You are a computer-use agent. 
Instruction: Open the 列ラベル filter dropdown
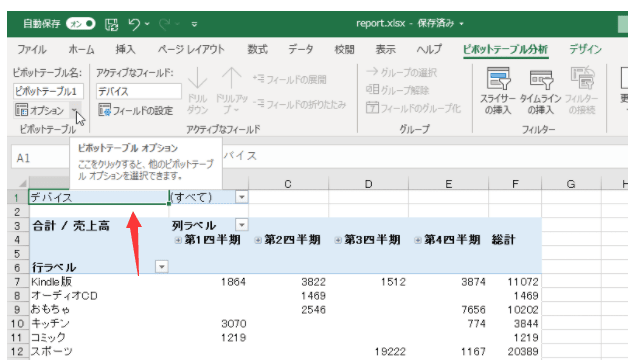click(x=241, y=225)
